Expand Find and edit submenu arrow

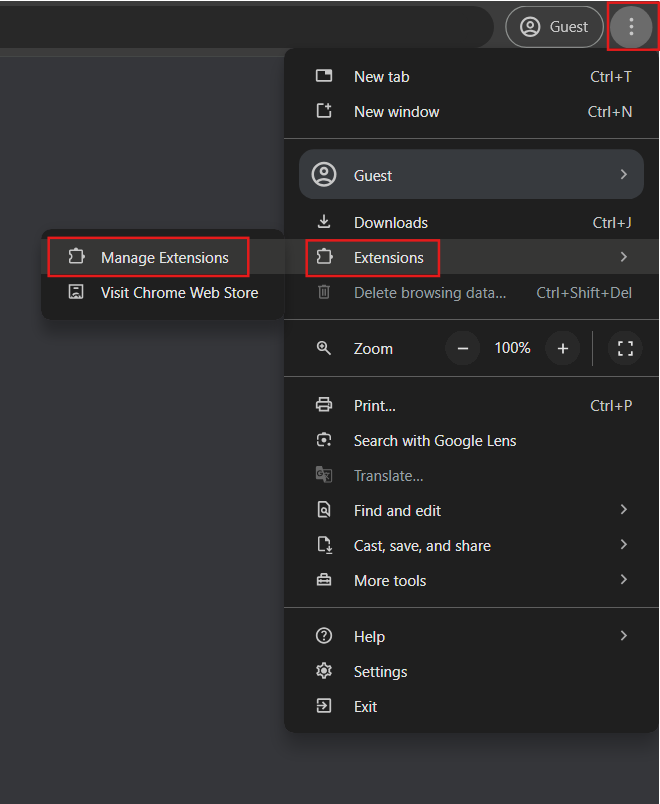[x=624, y=510]
